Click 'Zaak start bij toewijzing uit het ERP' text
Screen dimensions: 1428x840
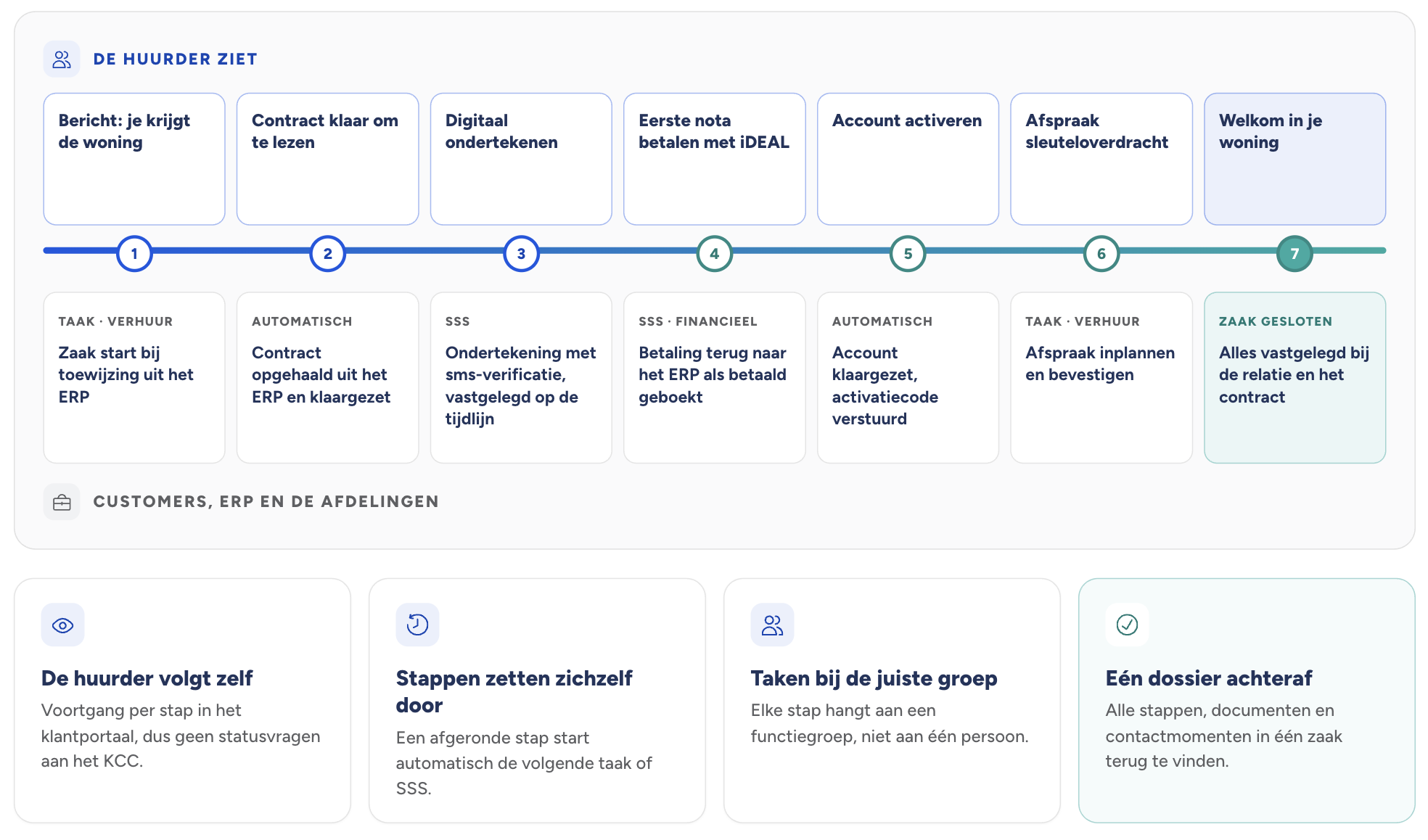pyautogui.click(x=126, y=374)
